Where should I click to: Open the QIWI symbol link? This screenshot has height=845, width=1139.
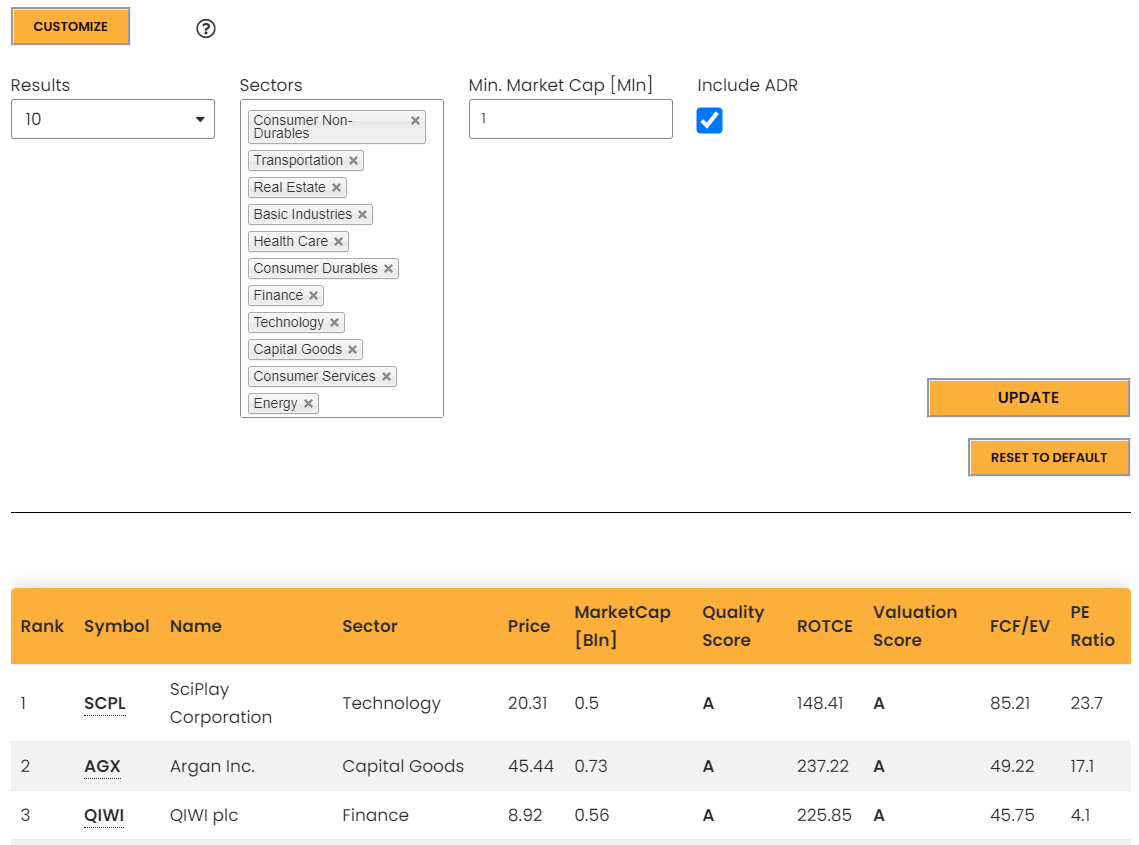104,815
